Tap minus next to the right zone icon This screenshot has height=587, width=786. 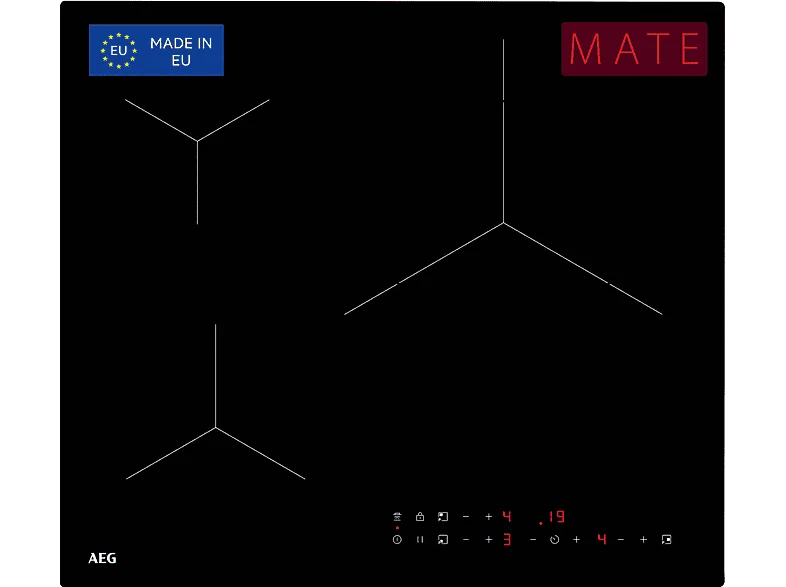[x=621, y=540]
